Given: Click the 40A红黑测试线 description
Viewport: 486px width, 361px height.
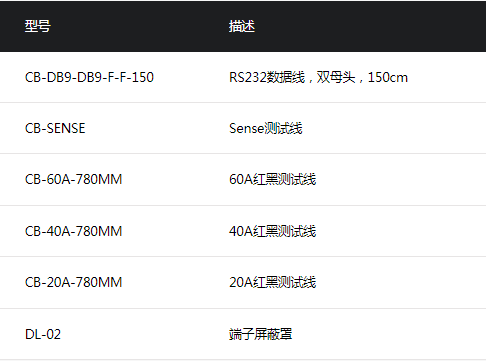Looking at the screenshot, I should [272, 231].
